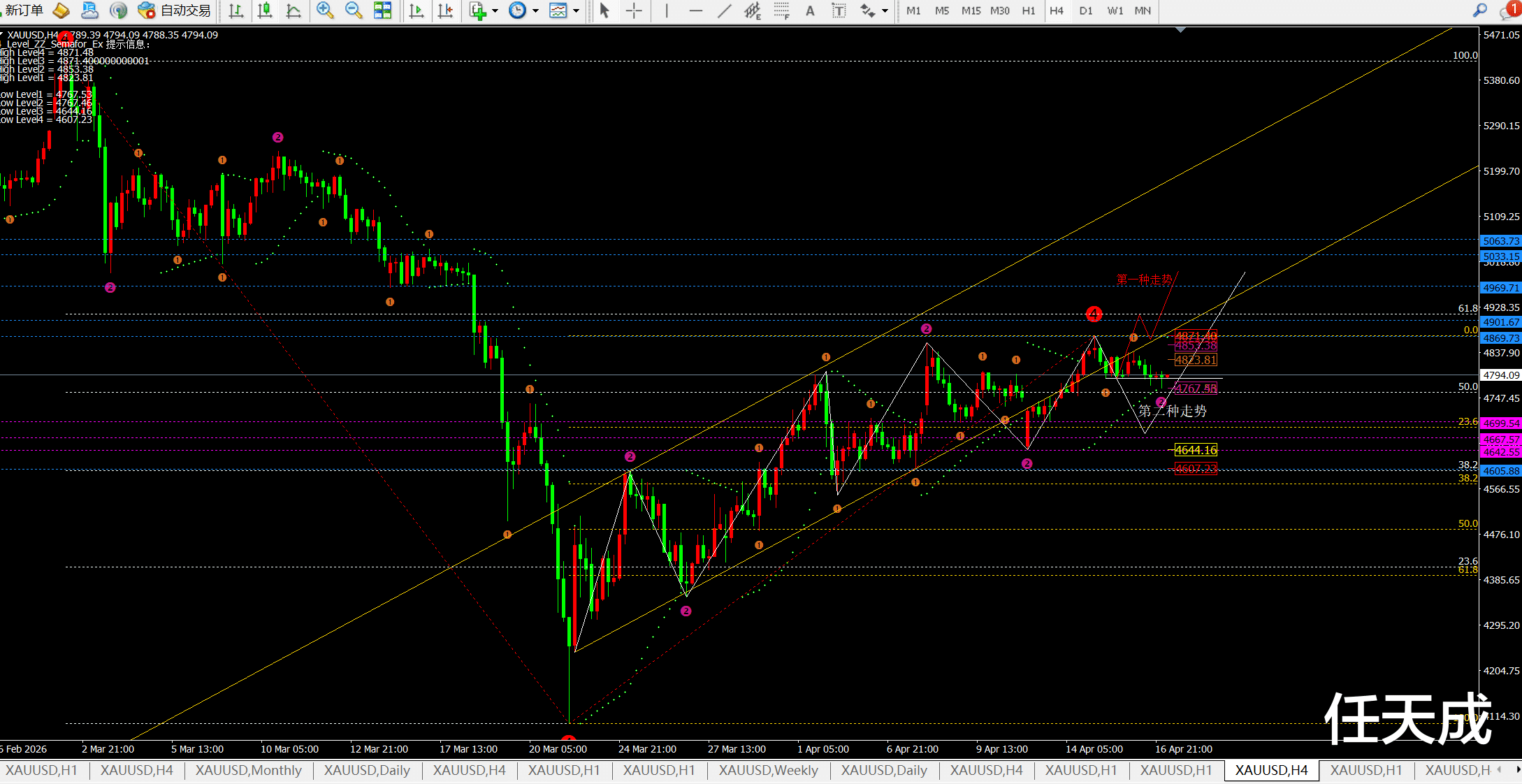Select the Vertical Line tool

667,10
